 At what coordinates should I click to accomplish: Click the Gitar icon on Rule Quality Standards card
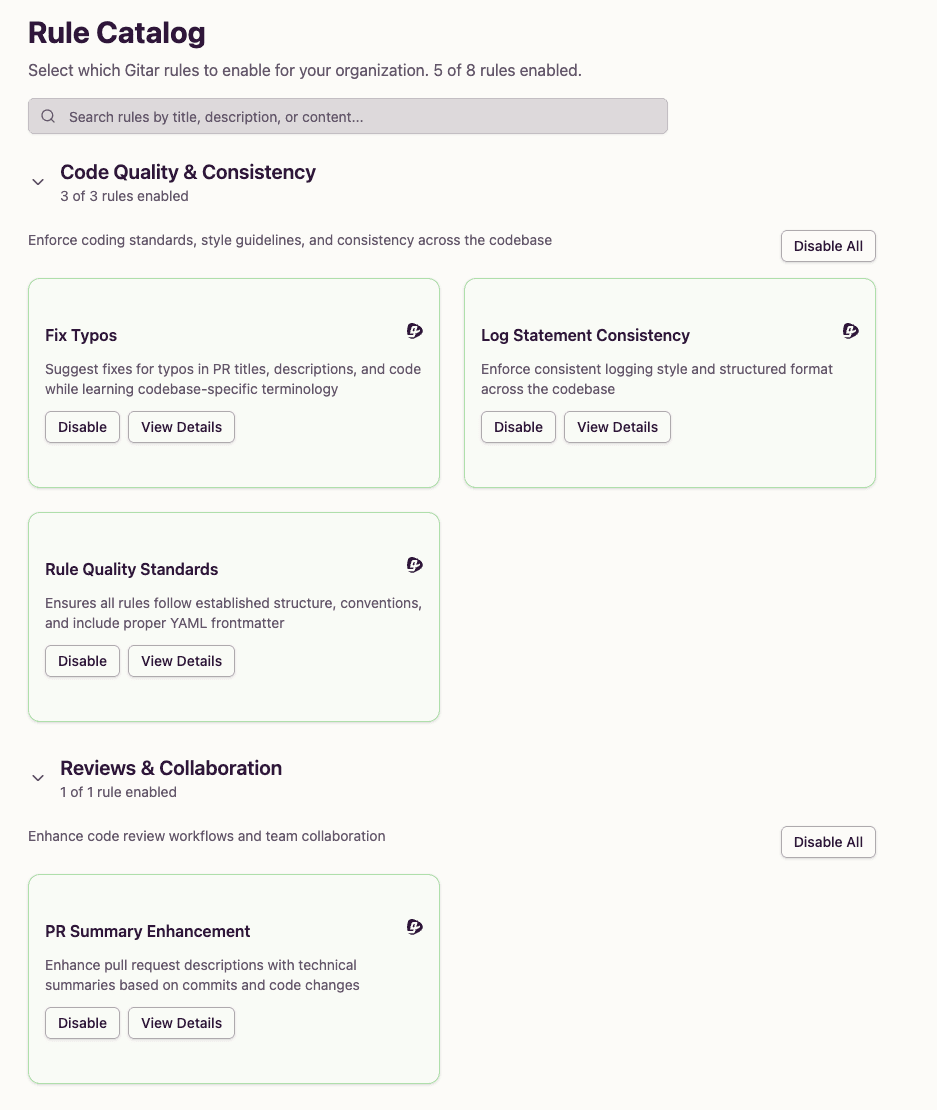pos(414,564)
